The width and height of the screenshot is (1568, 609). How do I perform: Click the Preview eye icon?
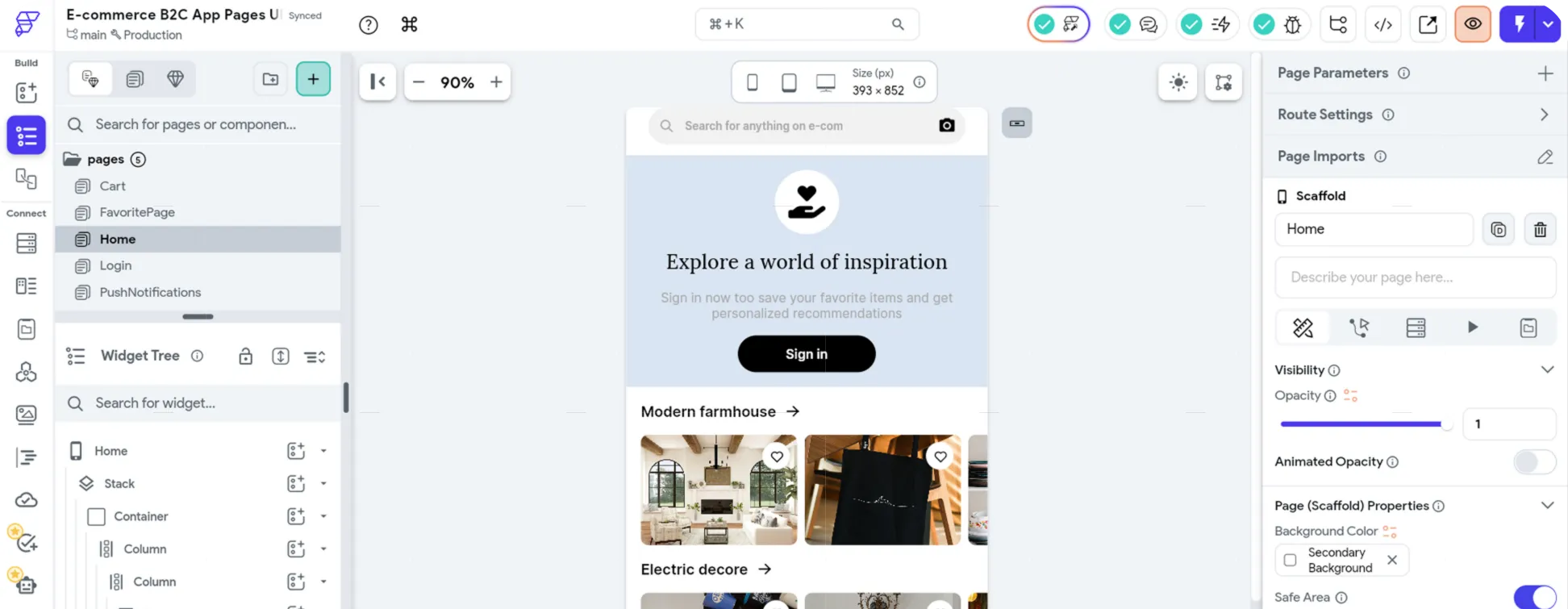point(1473,24)
